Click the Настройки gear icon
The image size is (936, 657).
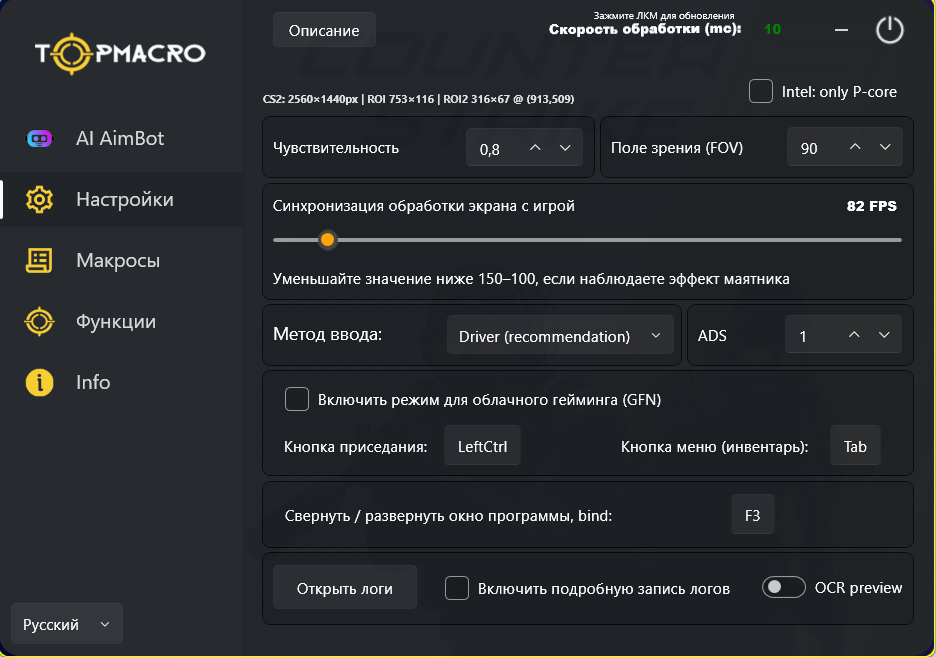point(39,200)
